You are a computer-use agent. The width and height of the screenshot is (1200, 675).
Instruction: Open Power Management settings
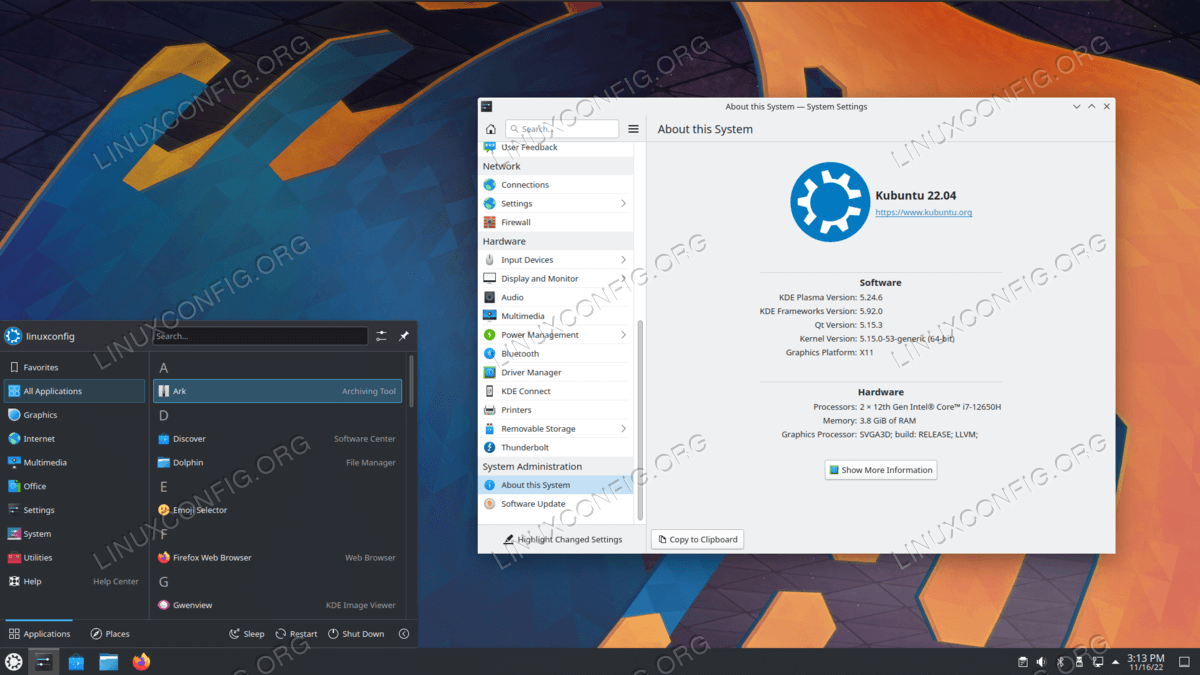coord(556,335)
